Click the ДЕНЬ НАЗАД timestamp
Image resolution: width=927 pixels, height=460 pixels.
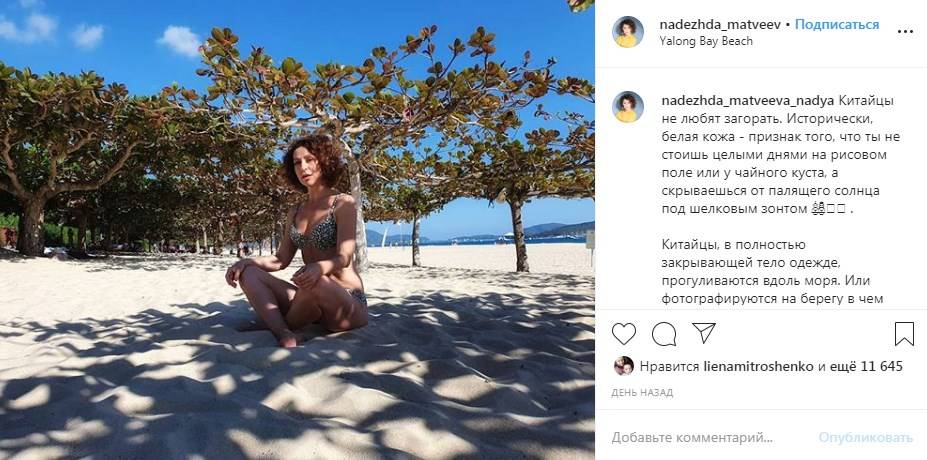tap(642, 393)
